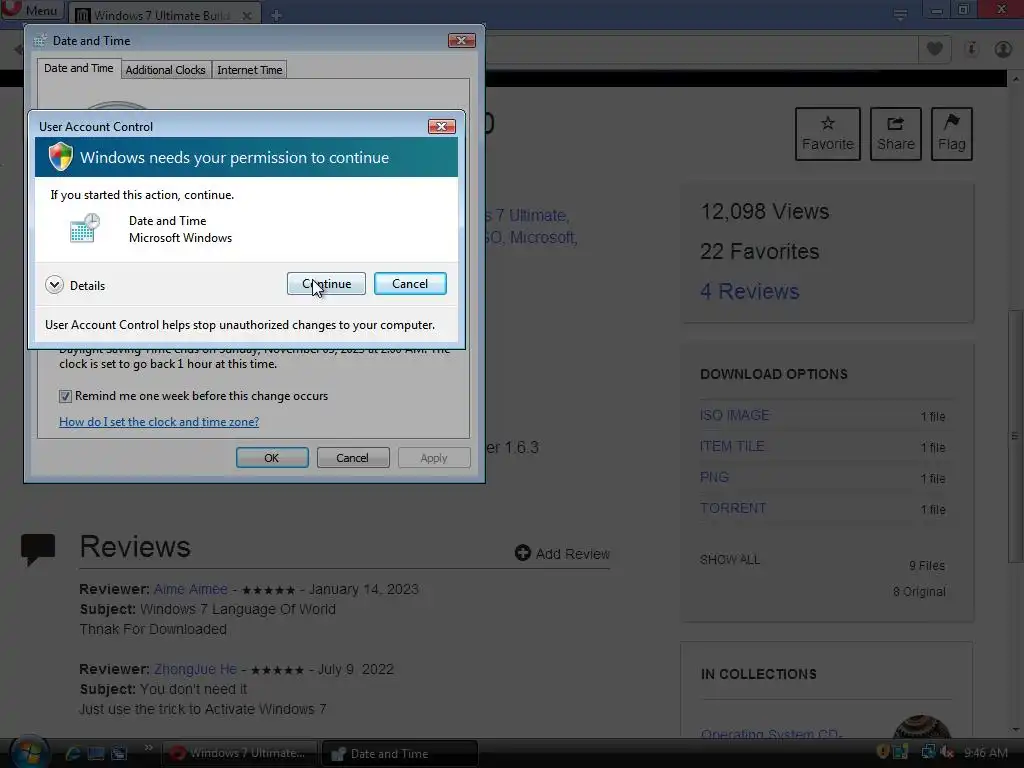Screen dimensions: 1024x768
Task: Click the security alert tray icon
Action: 882,752
